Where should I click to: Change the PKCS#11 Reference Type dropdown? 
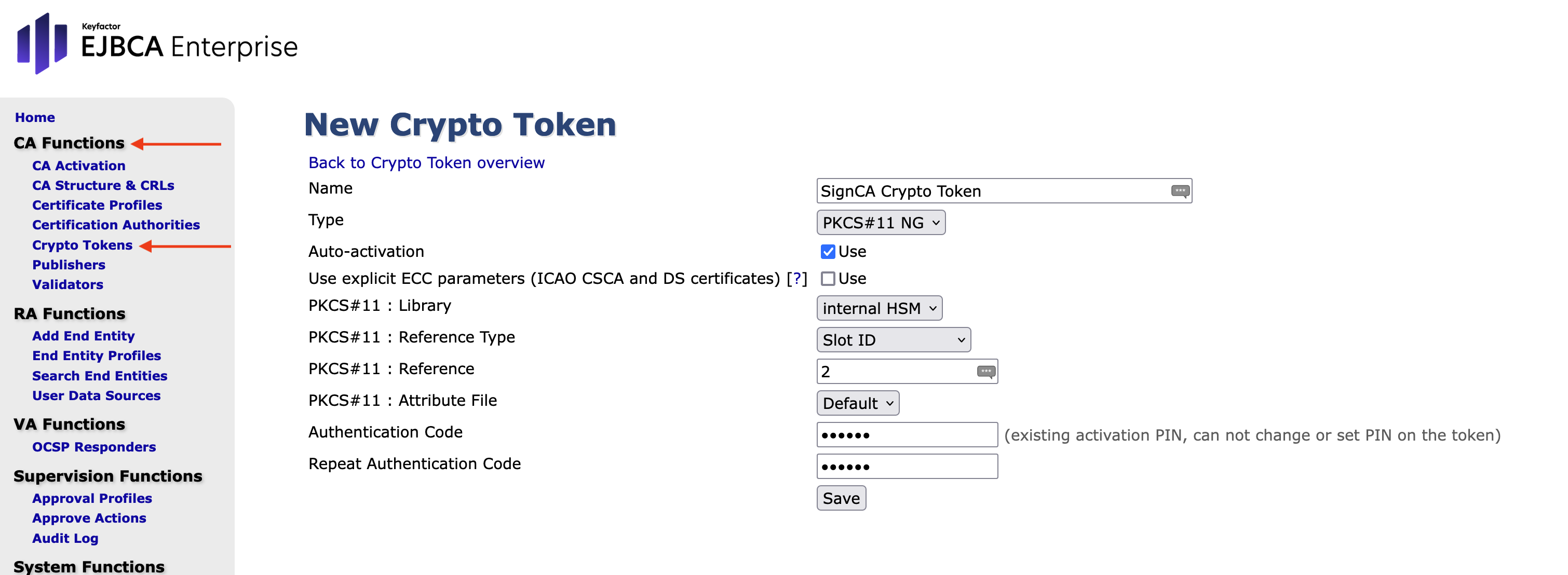click(x=893, y=339)
